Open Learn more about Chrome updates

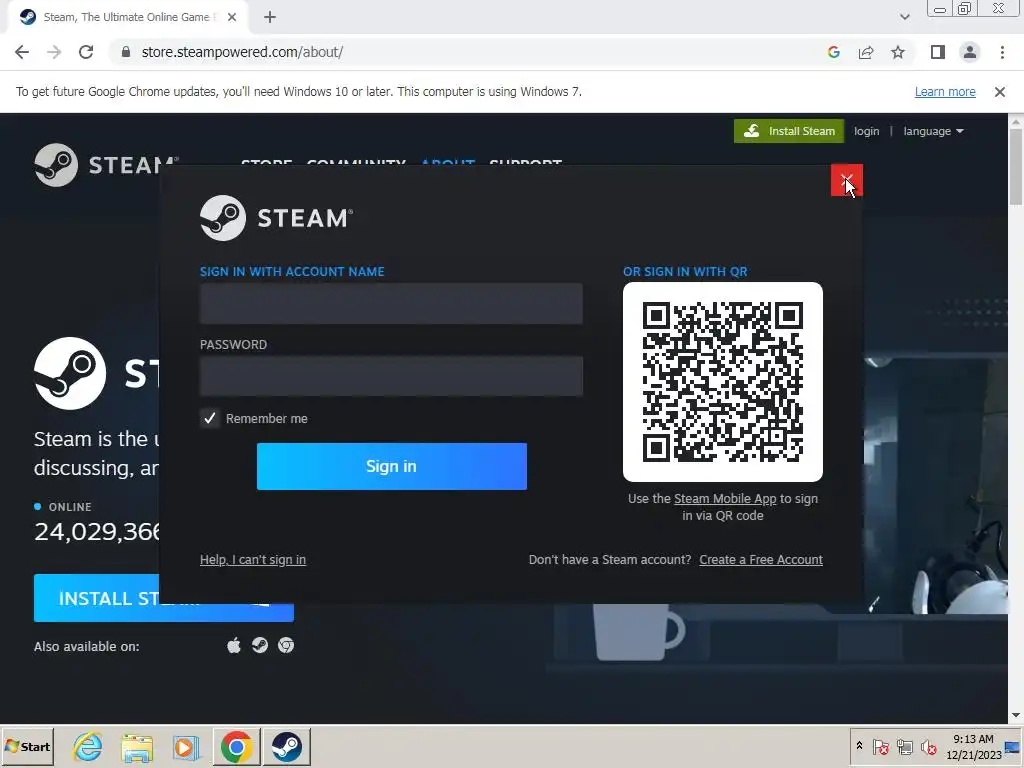[x=945, y=92]
